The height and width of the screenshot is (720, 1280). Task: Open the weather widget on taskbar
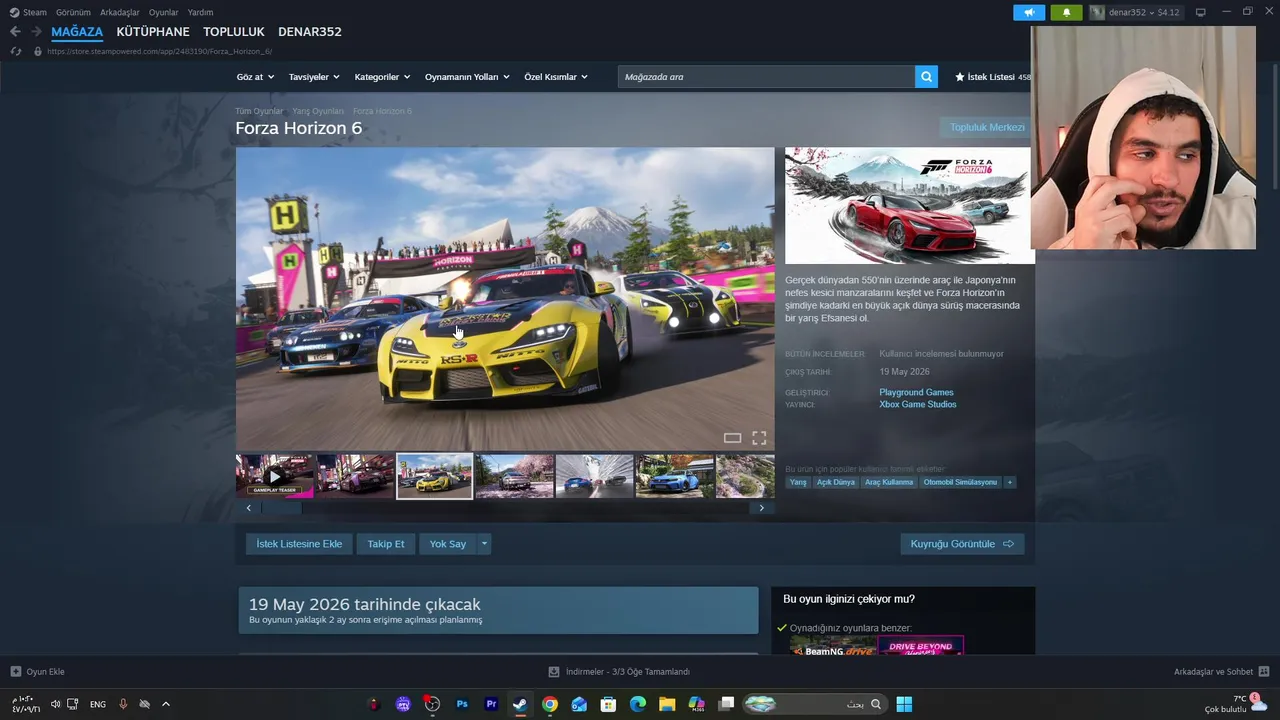1236,704
